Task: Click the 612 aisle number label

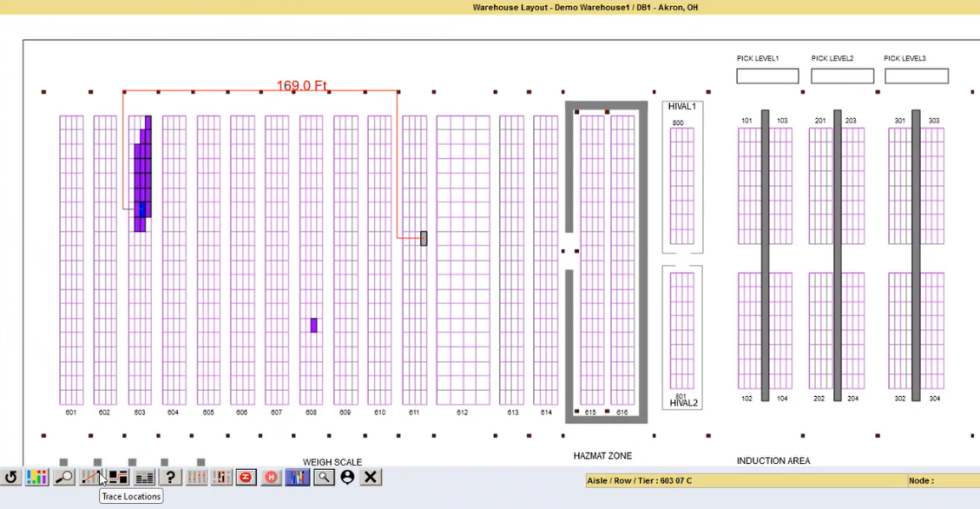Action: [462, 413]
